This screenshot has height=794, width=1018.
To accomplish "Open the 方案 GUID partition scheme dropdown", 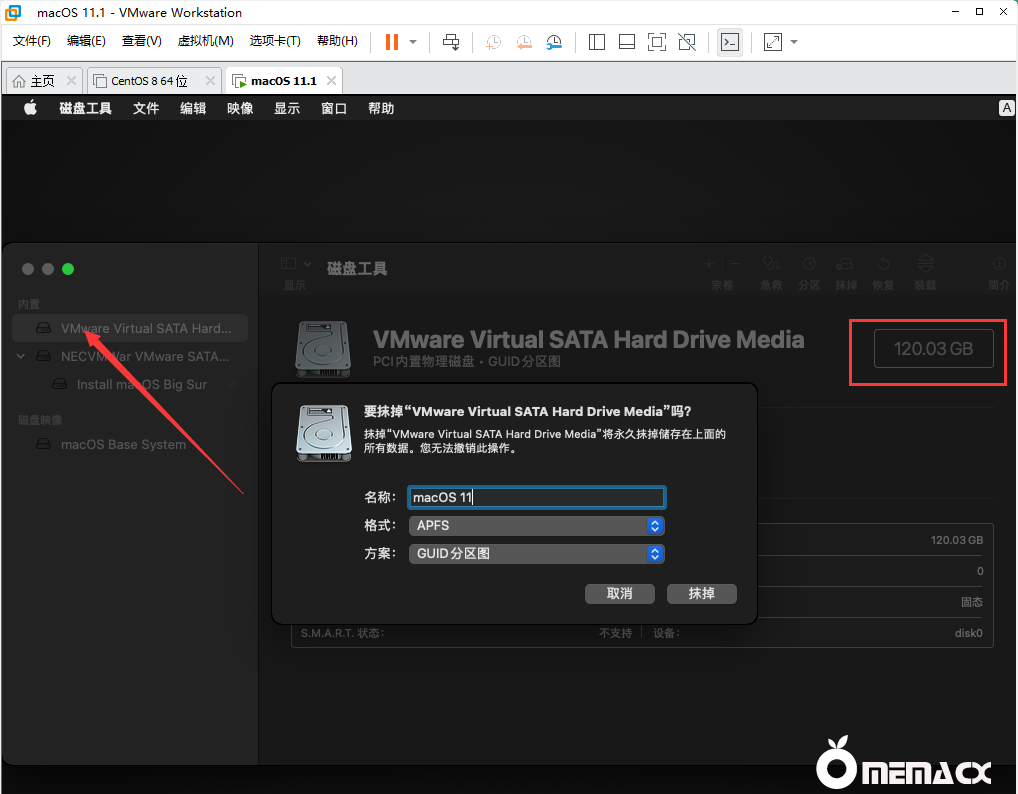I will point(536,553).
